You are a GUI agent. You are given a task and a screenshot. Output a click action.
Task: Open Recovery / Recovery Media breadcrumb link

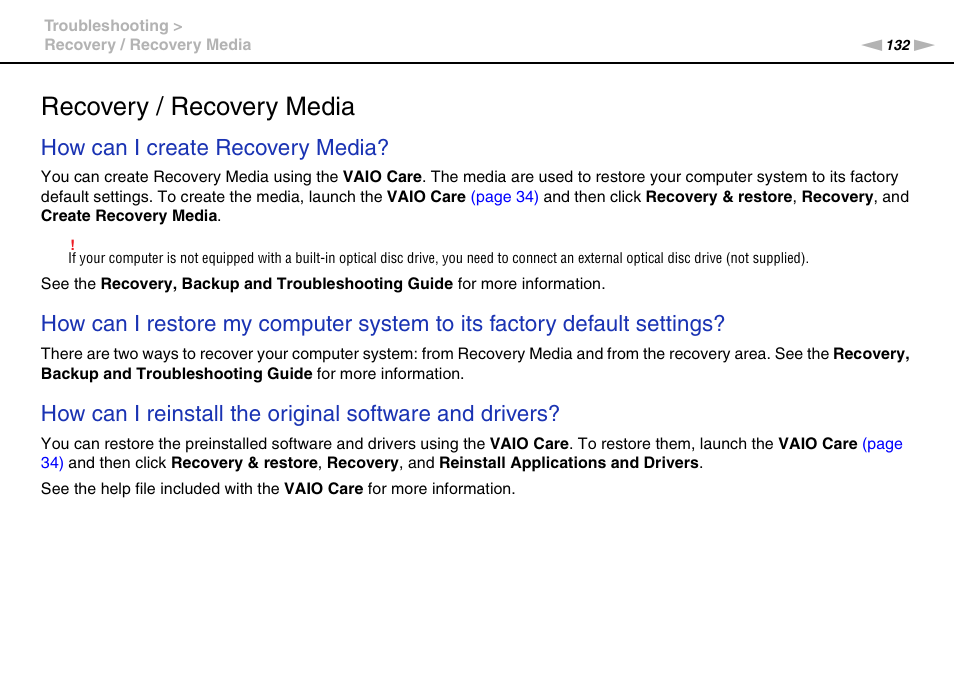tap(148, 44)
